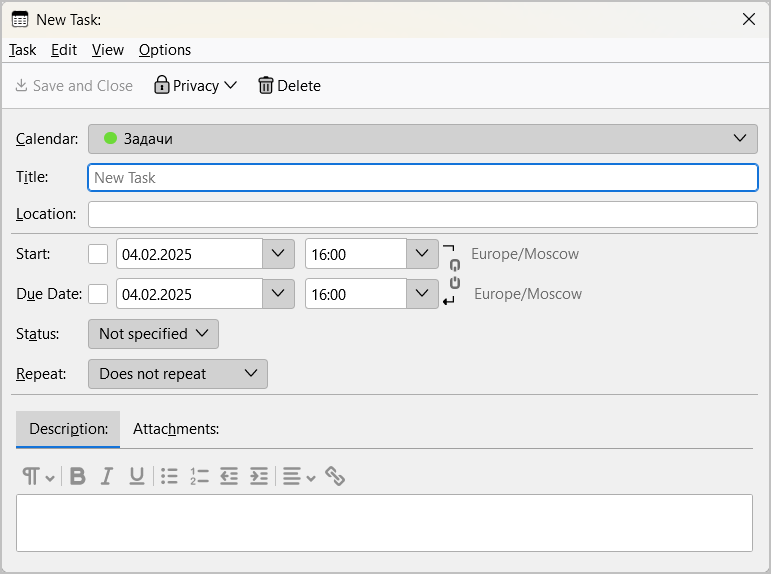Viewport: 771px width, 574px height.
Task: Click the date link chain icon
Action: point(455,274)
